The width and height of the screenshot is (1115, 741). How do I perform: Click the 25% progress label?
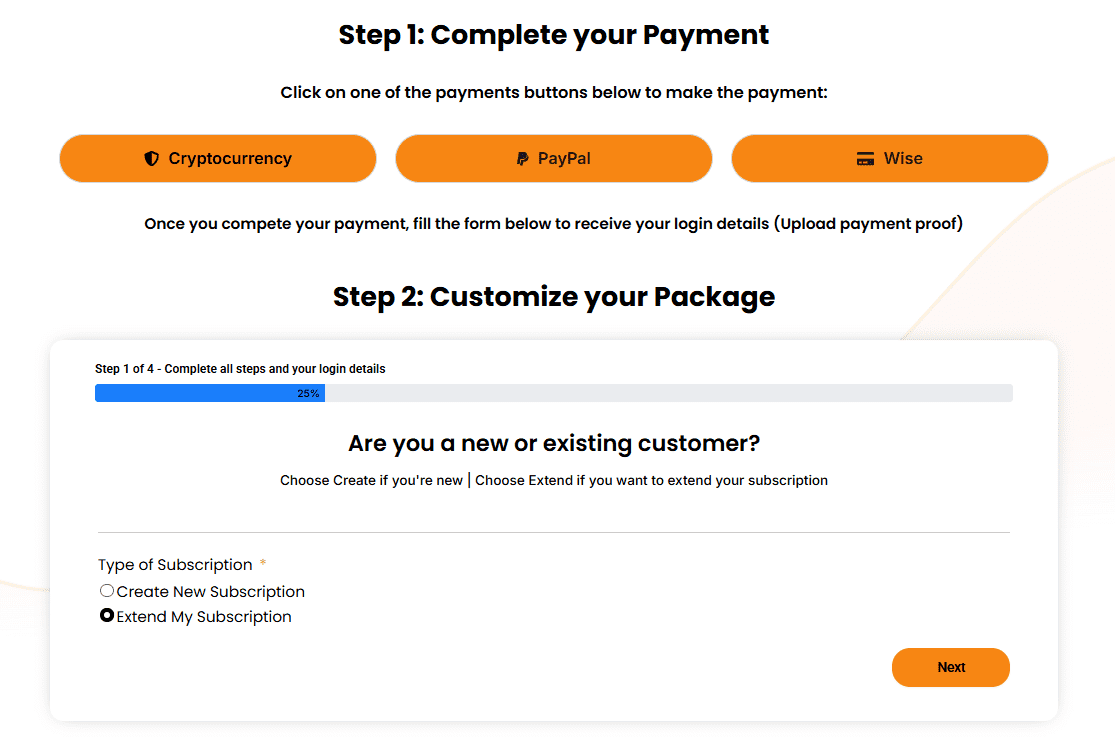point(308,394)
